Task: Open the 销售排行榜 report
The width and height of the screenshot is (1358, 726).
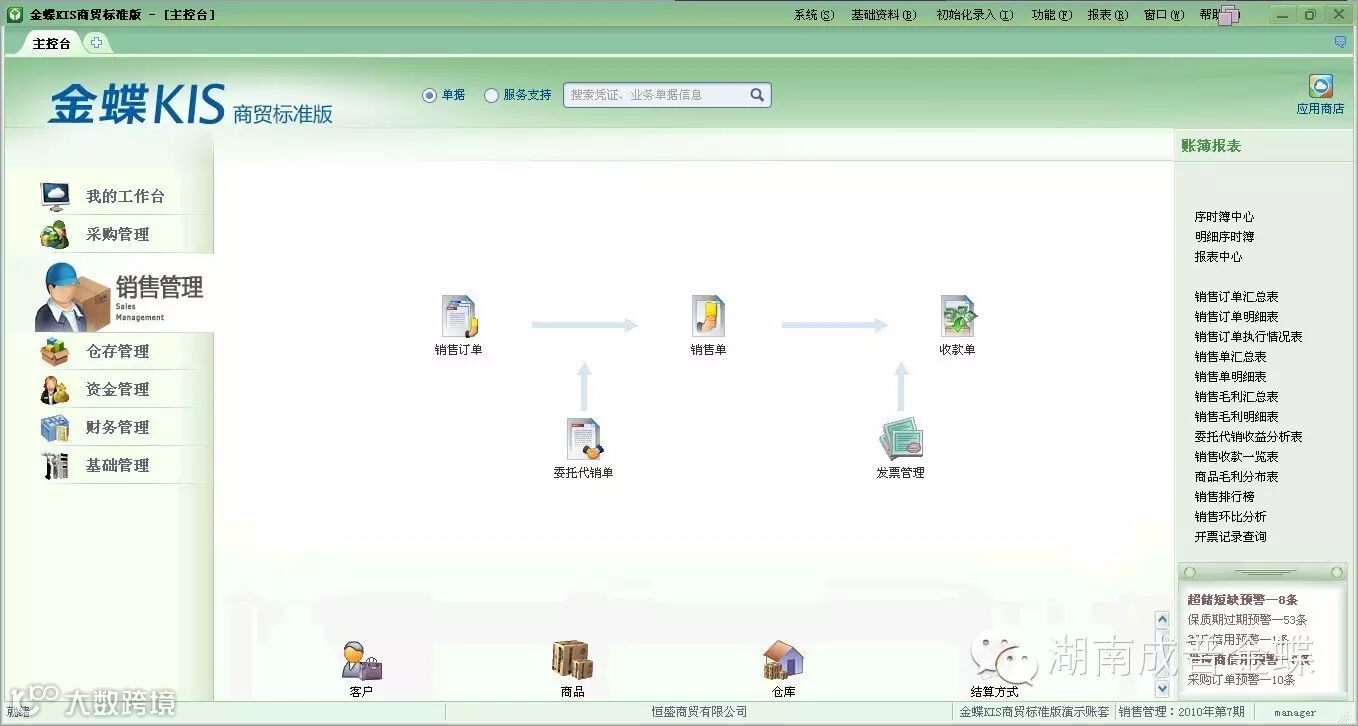Action: click(1224, 497)
